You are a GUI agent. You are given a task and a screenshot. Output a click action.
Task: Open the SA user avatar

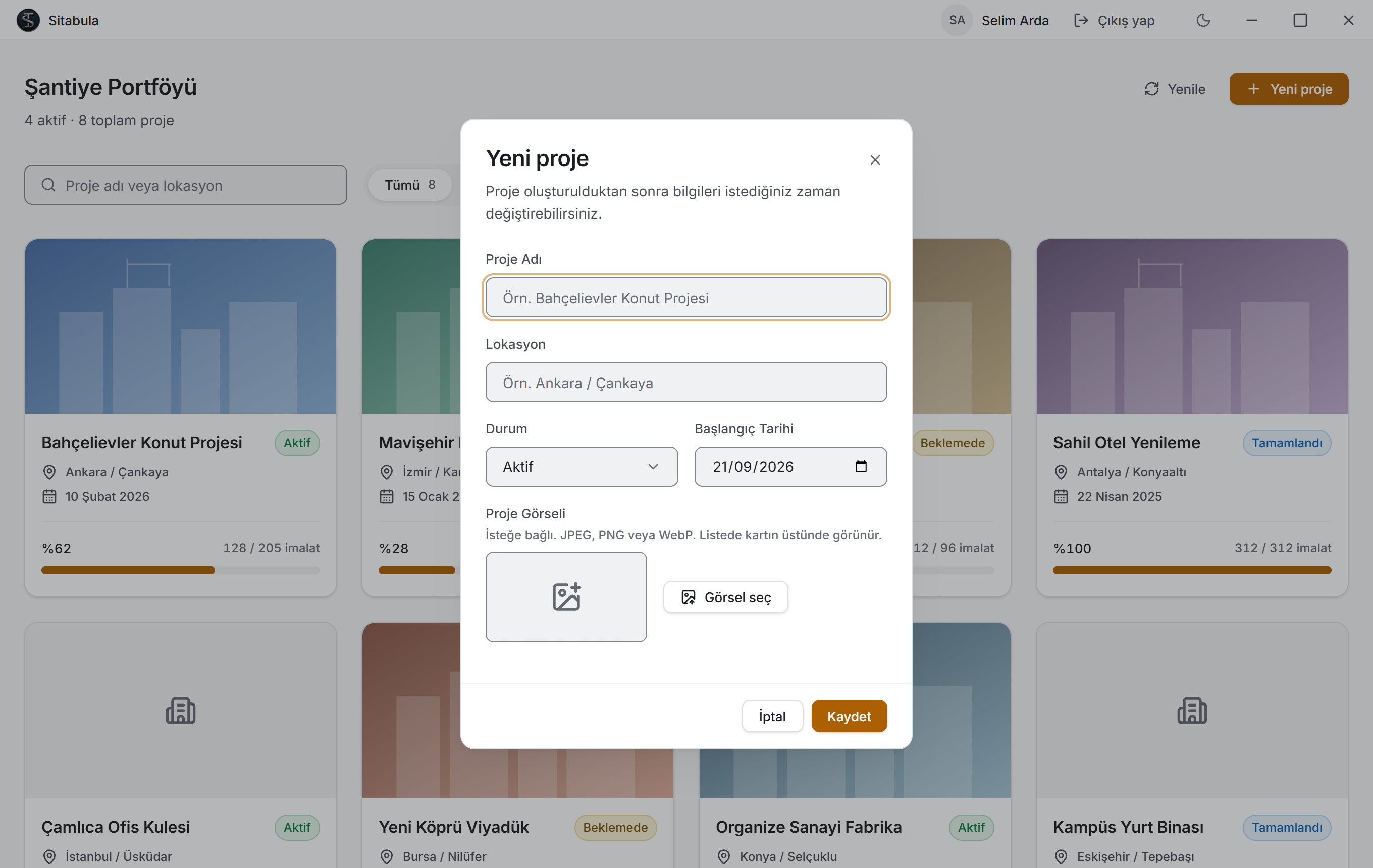(x=957, y=21)
